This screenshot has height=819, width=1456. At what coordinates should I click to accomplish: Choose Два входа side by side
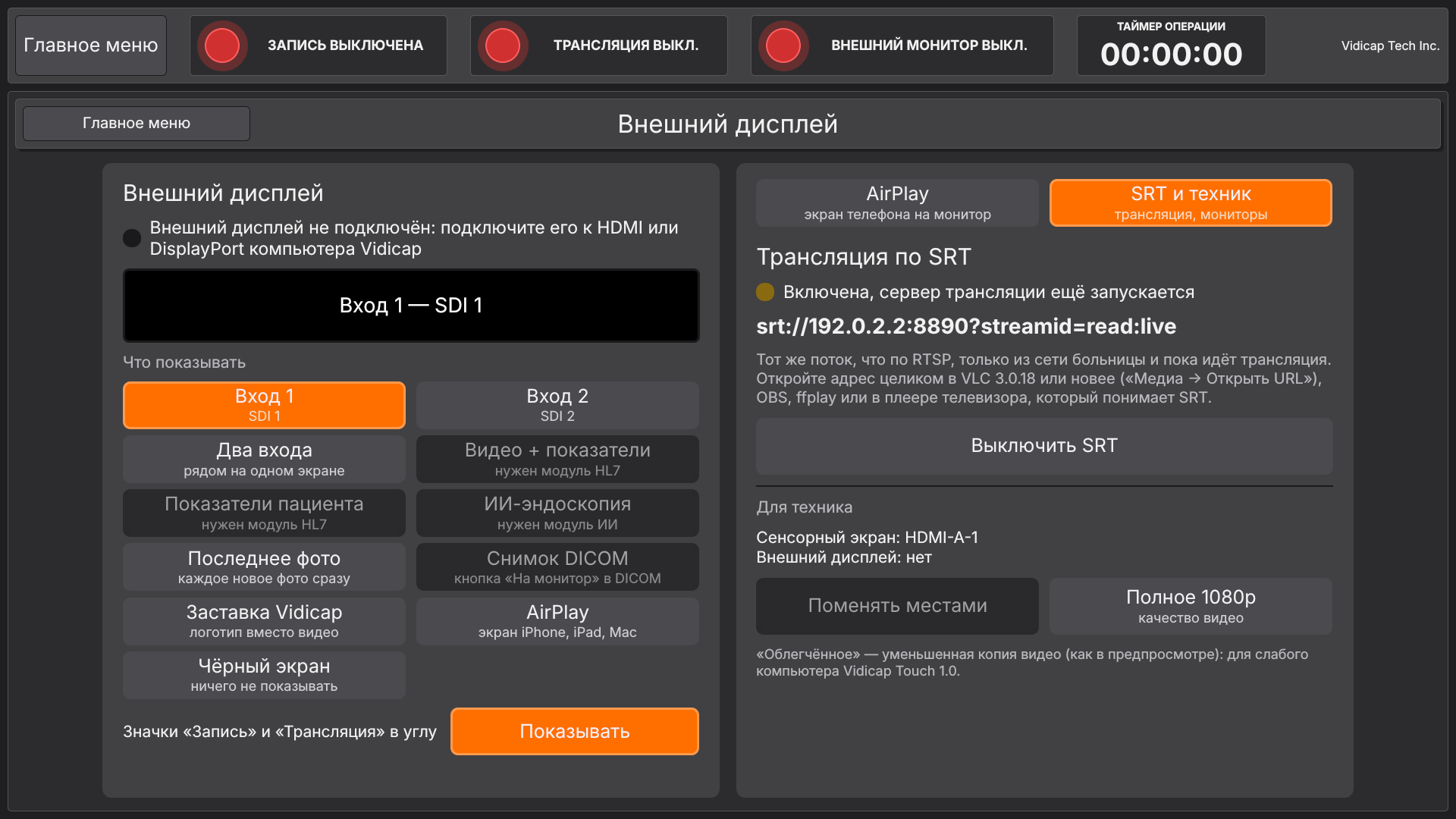coord(264,459)
